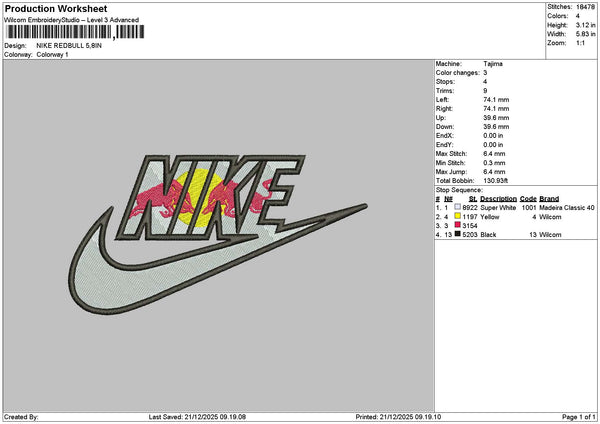Click the Zoom value '1:1'
This screenshot has width=600, height=424.
coord(580,43)
